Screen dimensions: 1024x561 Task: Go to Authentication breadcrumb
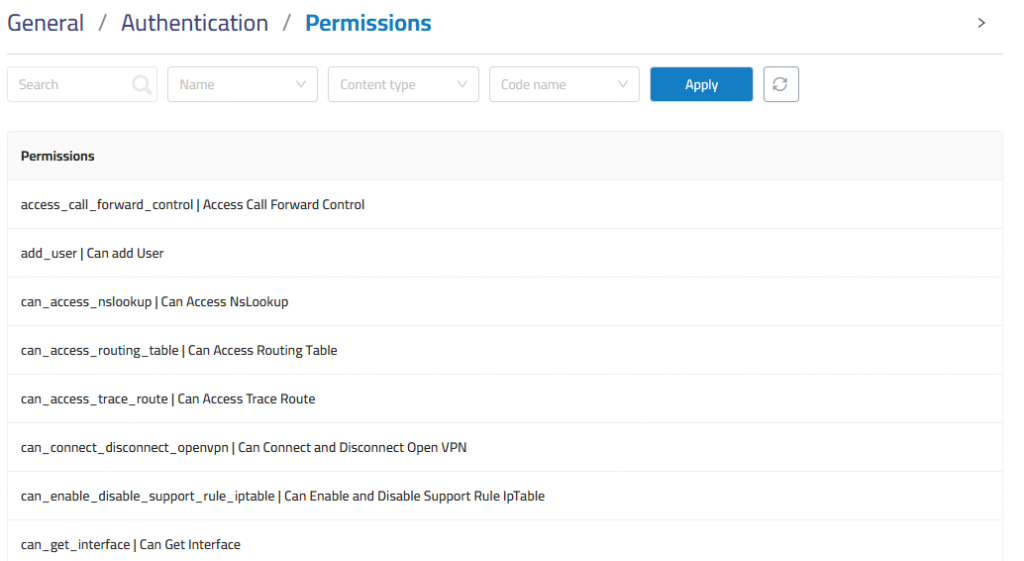click(195, 23)
